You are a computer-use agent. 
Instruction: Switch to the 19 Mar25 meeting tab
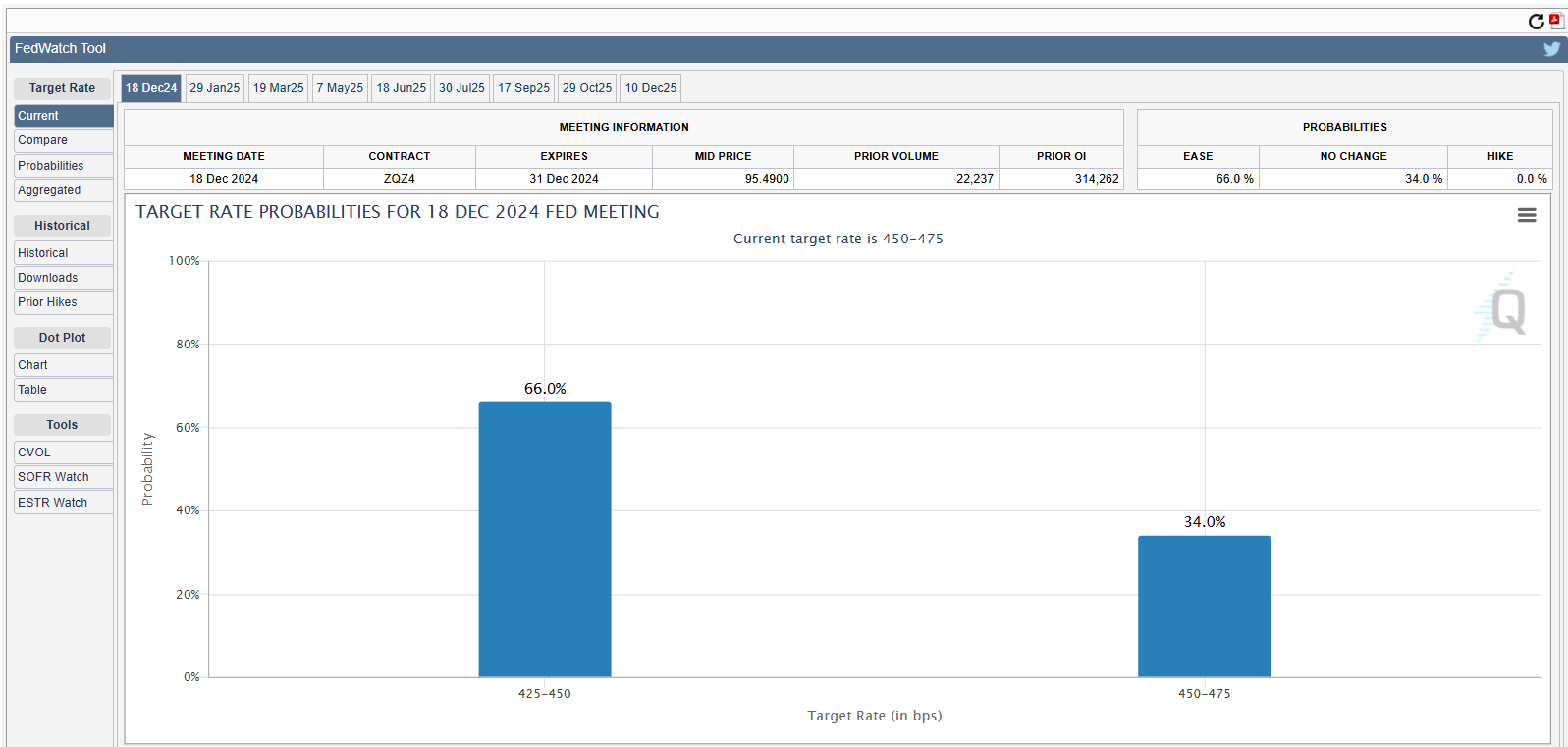[x=278, y=88]
